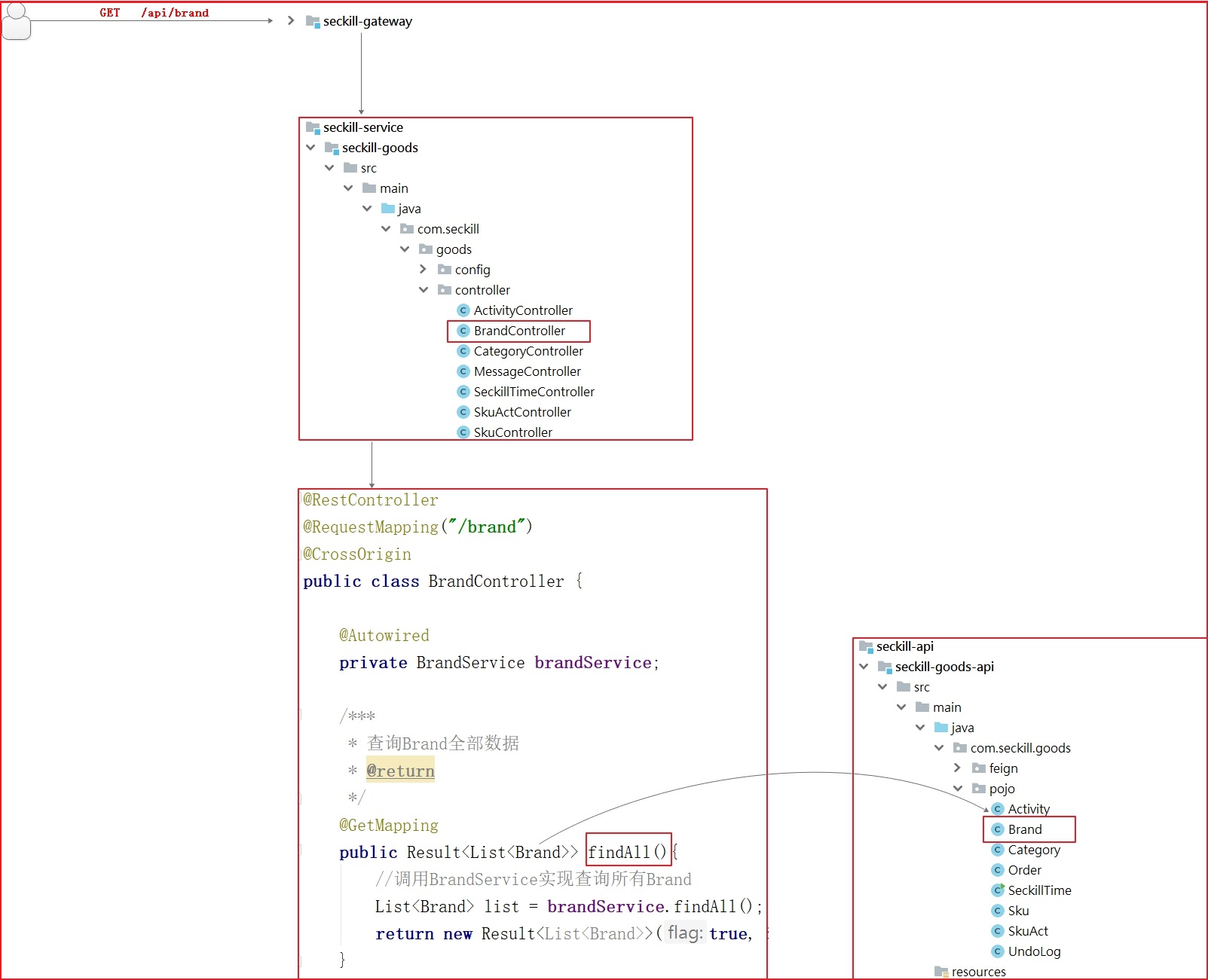Collapse the seckill-goods module node
This screenshot has width=1208, height=980.
[310, 148]
